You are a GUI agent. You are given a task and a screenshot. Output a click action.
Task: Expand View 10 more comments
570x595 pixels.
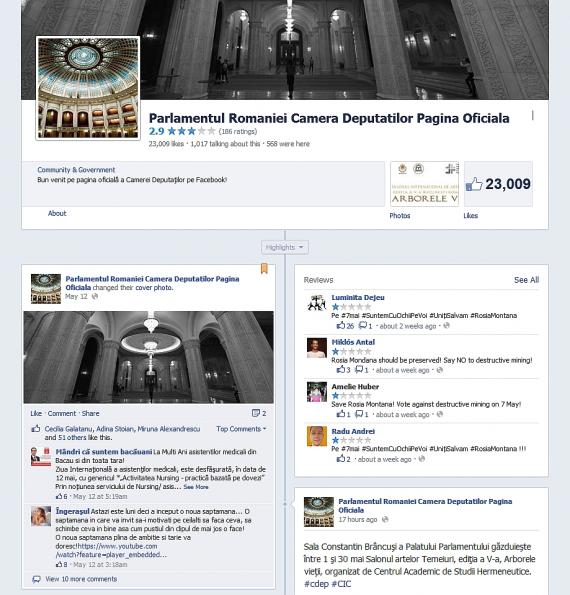click(x=81, y=579)
